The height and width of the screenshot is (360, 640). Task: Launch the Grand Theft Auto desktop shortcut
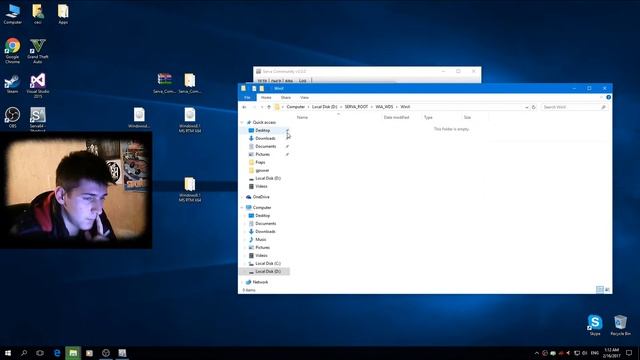(38, 50)
